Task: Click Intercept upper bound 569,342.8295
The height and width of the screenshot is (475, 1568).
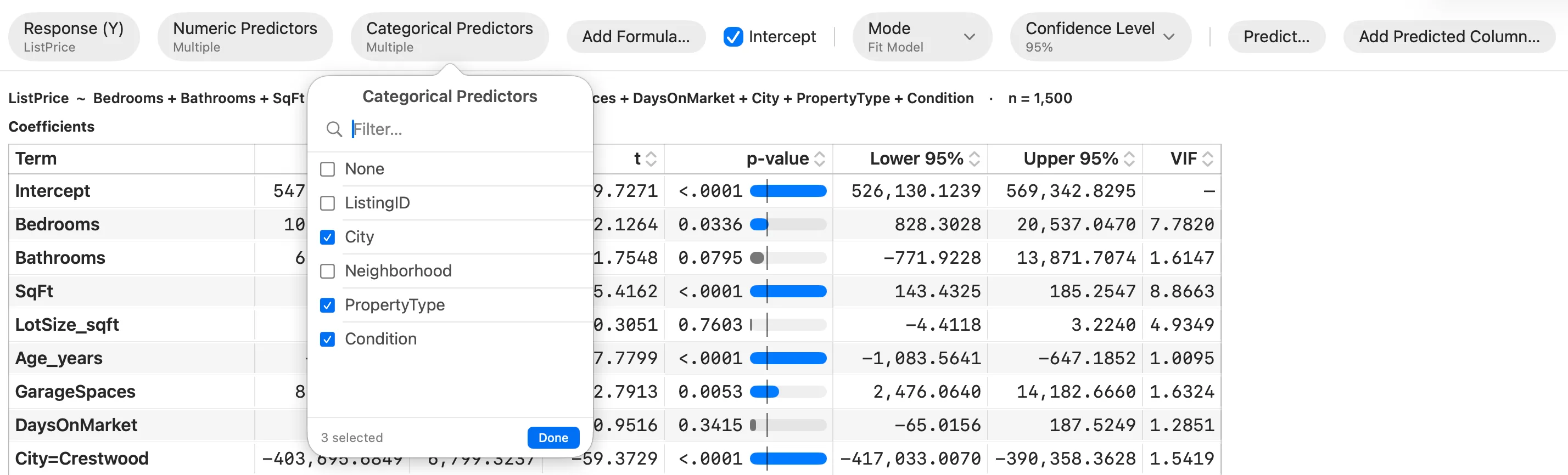Action: pos(1071,191)
